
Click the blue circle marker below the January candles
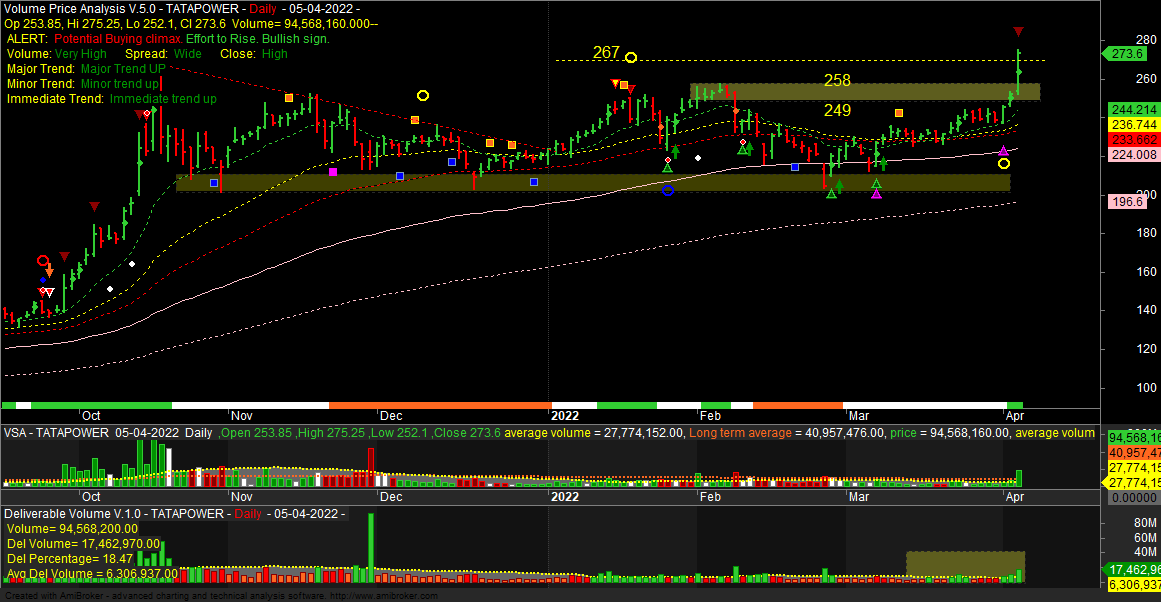668,190
